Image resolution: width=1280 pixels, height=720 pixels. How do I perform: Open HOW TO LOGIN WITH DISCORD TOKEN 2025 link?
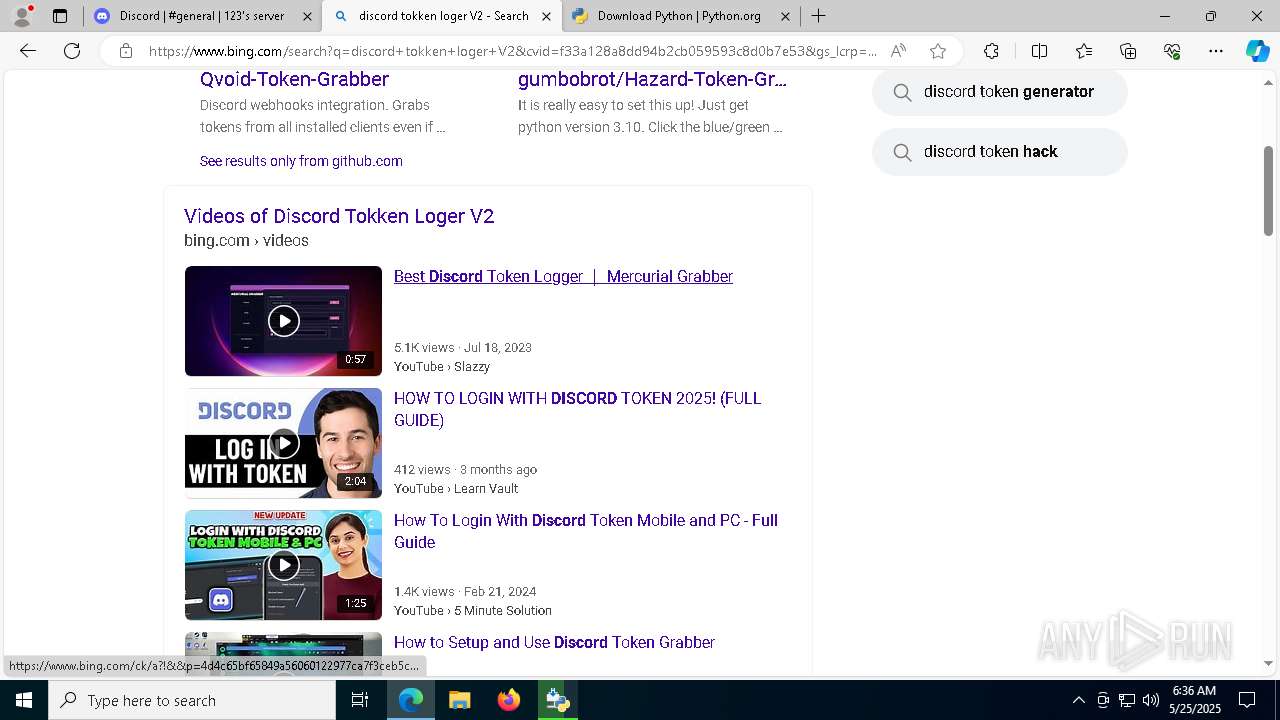tap(577, 409)
